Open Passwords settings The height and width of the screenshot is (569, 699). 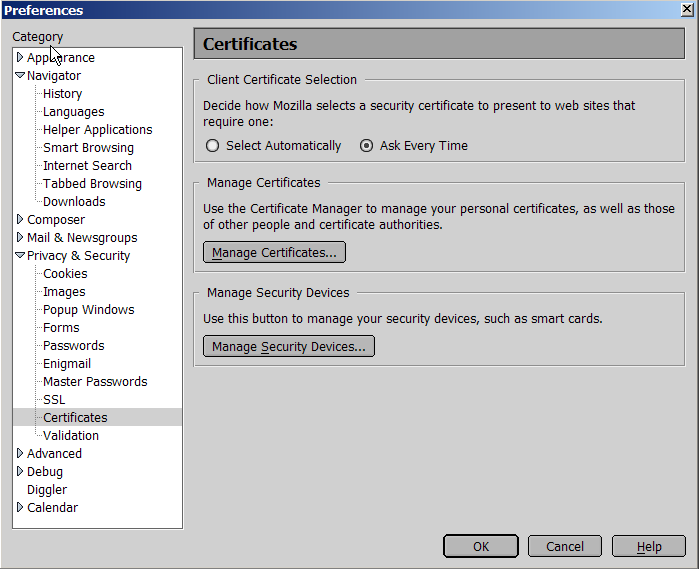[x=74, y=346]
